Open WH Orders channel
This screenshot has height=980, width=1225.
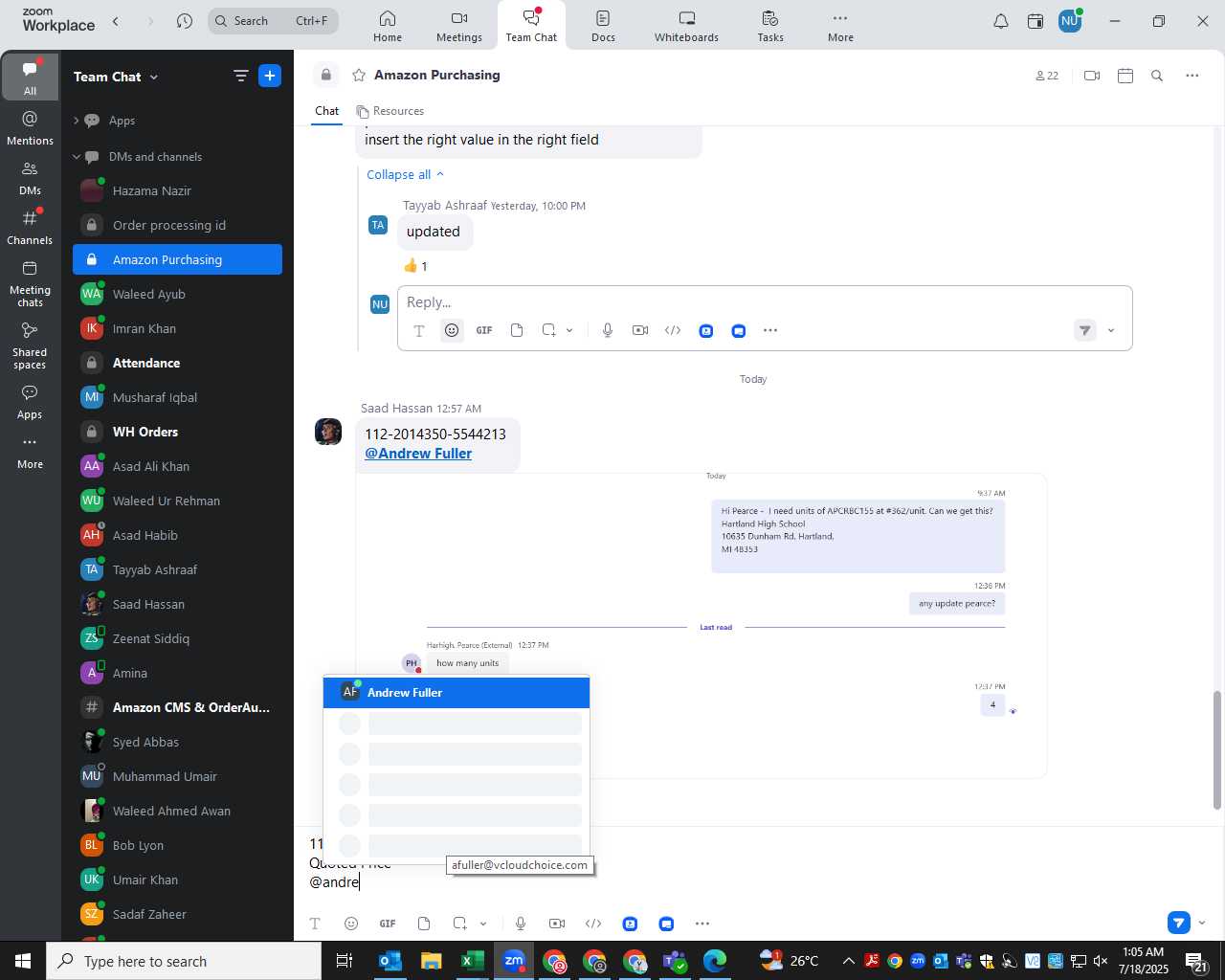pyautogui.click(x=177, y=433)
